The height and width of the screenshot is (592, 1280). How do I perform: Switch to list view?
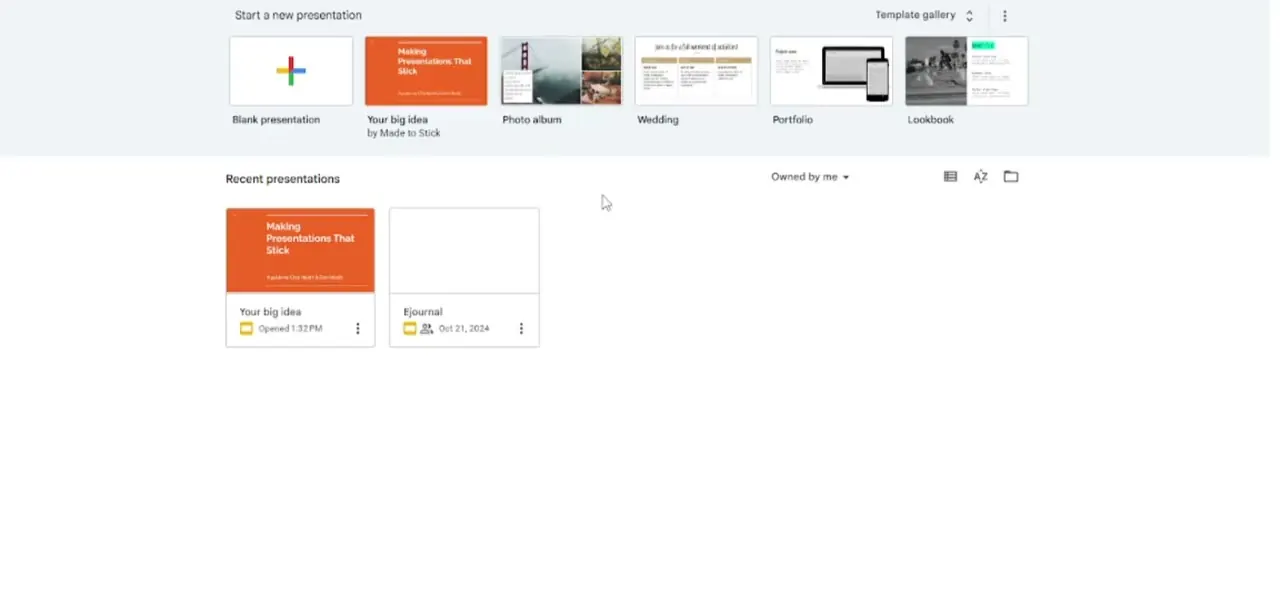click(x=951, y=177)
